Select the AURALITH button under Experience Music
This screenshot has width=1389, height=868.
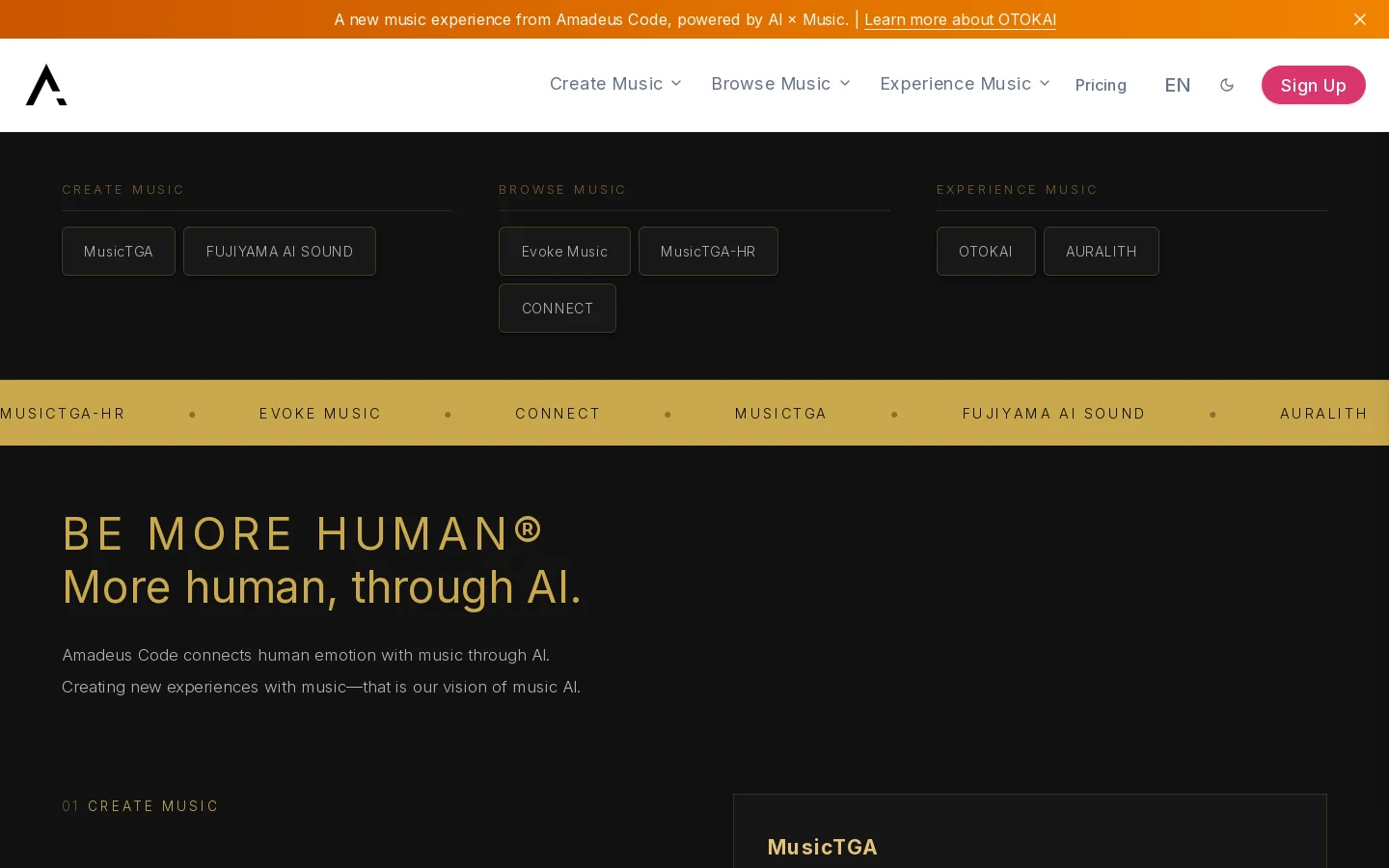pos(1102,251)
